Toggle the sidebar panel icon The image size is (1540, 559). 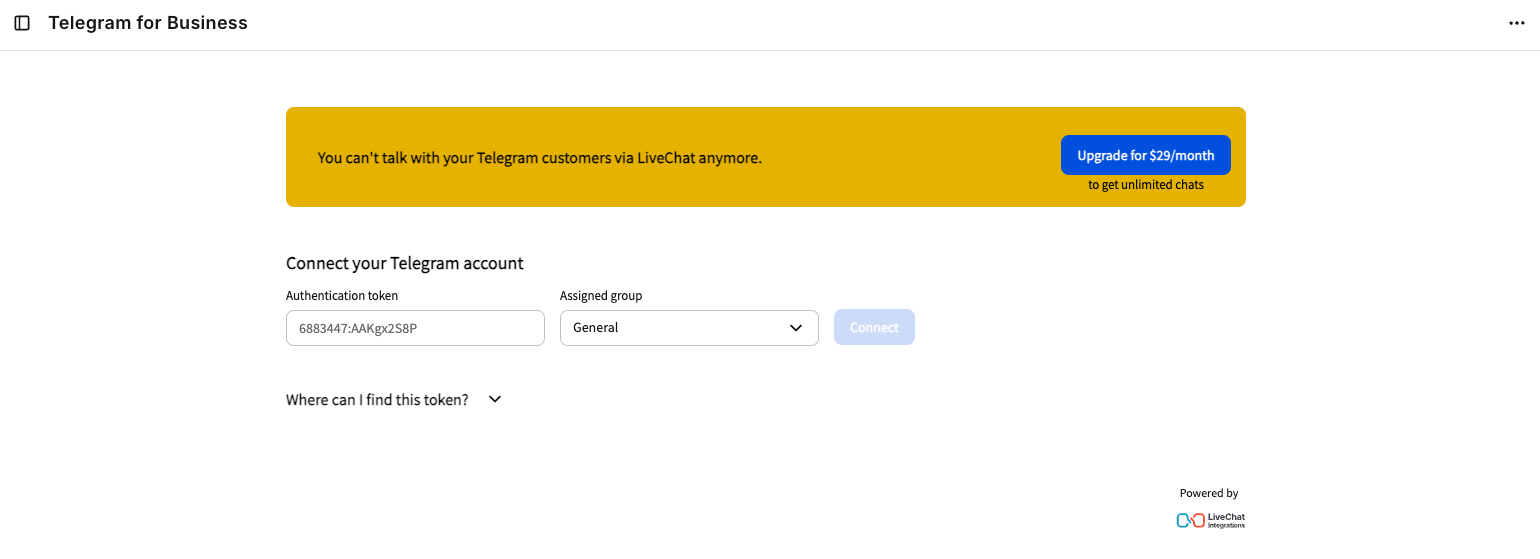(x=22, y=23)
